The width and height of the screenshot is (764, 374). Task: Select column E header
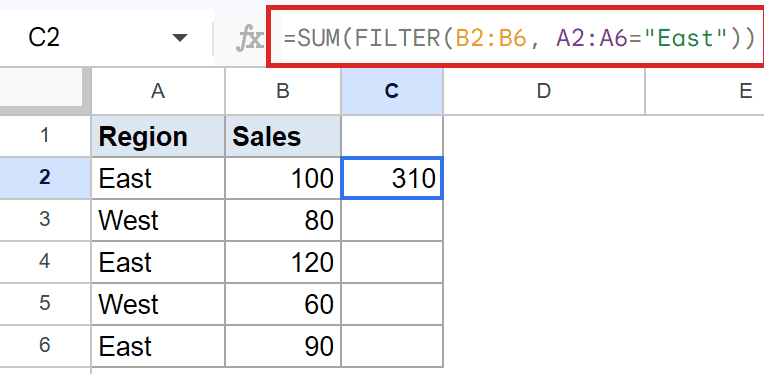(x=705, y=91)
